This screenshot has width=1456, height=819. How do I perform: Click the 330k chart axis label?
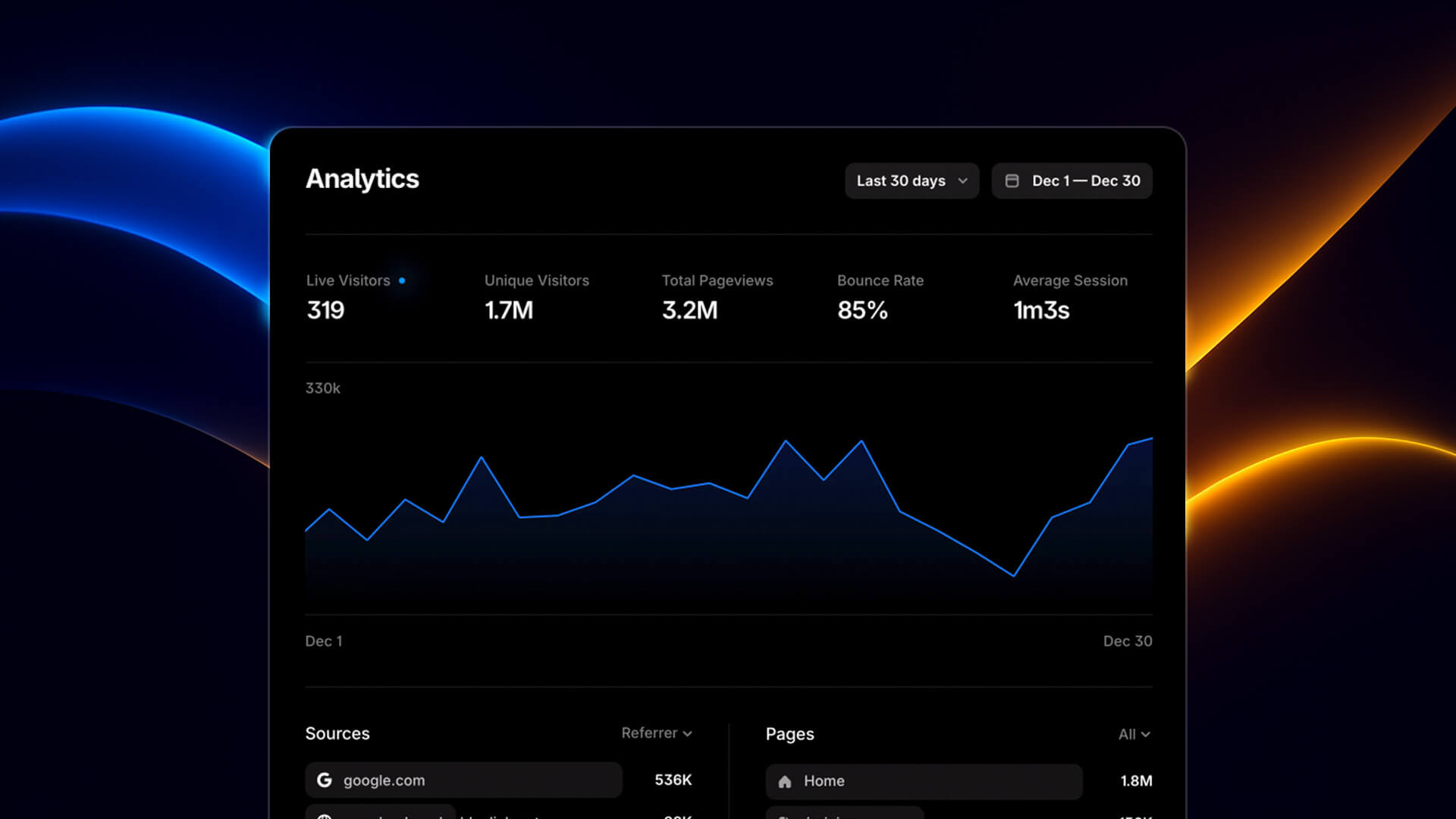[x=323, y=388]
